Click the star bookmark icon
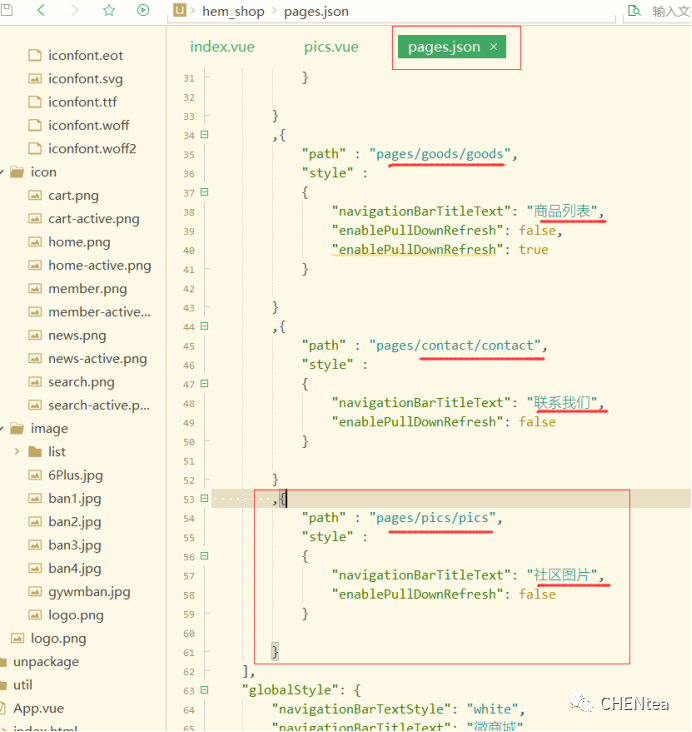The height and width of the screenshot is (732, 692). pos(109,10)
